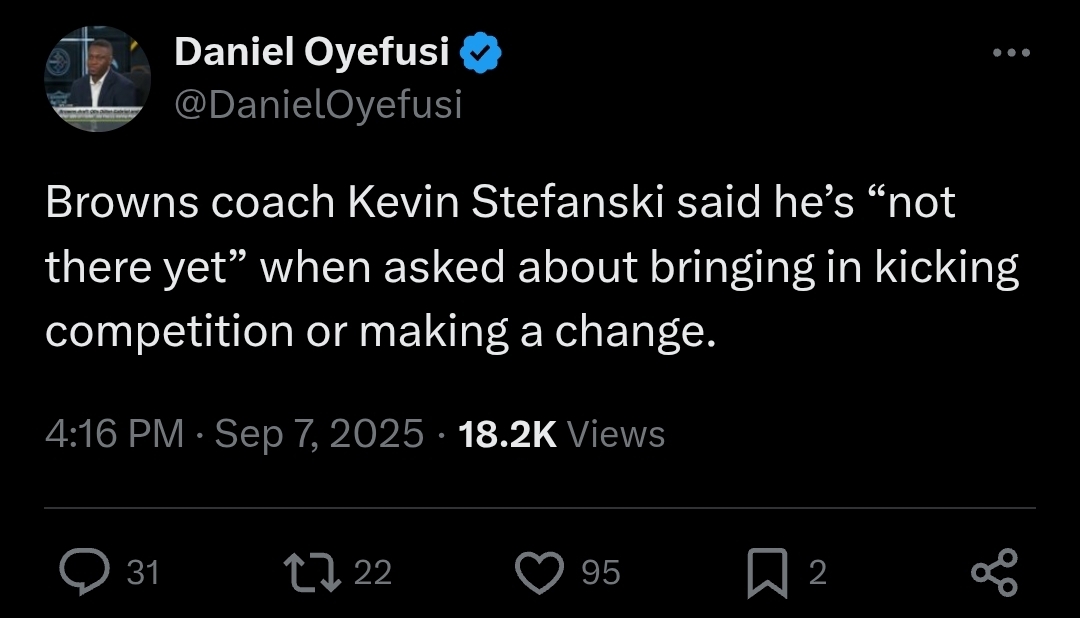1080x618 pixels.
Task: Like the tweet with the heart icon
Action: coord(541,571)
